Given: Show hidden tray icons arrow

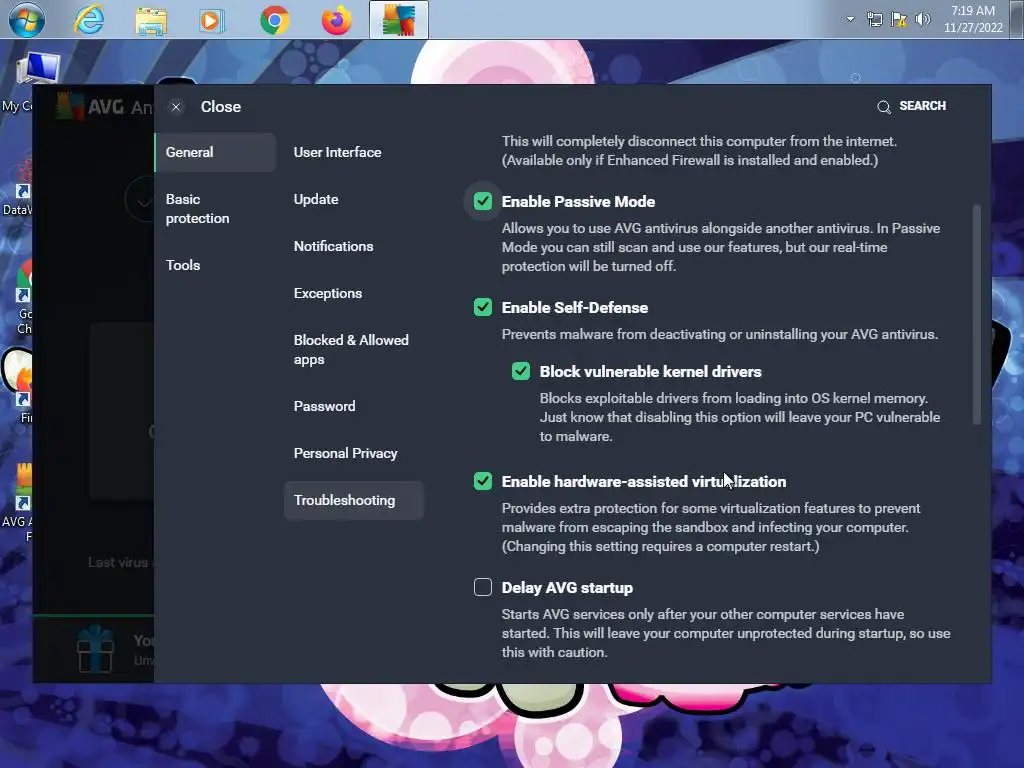Looking at the screenshot, I should point(850,19).
